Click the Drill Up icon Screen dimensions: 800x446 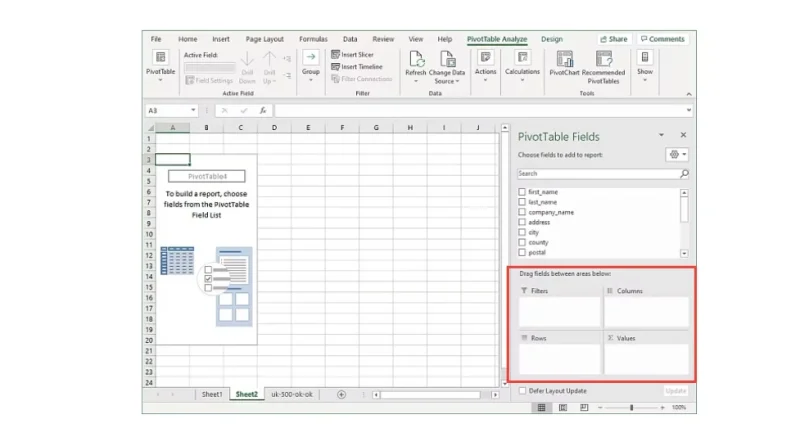pyautogui.click(x=269, y=60)
